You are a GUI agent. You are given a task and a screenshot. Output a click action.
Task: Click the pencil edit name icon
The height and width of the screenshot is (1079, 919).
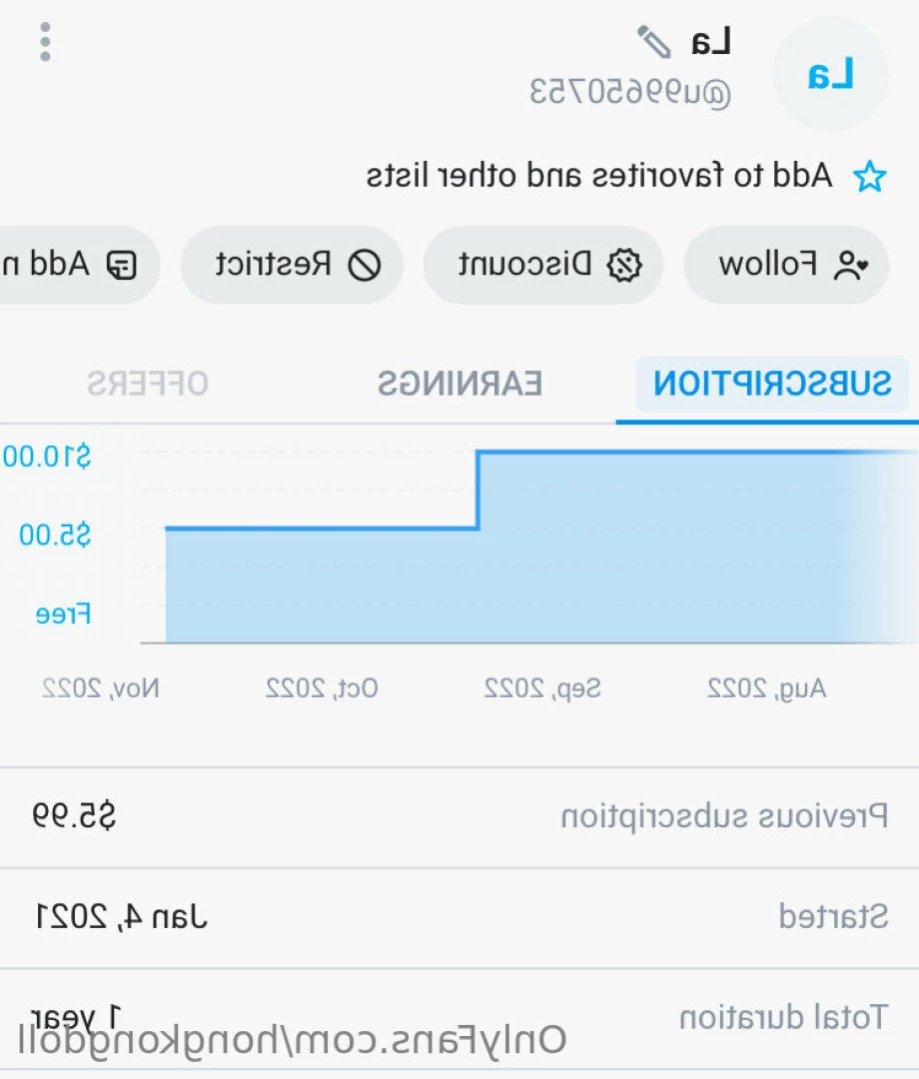[654, 42]
